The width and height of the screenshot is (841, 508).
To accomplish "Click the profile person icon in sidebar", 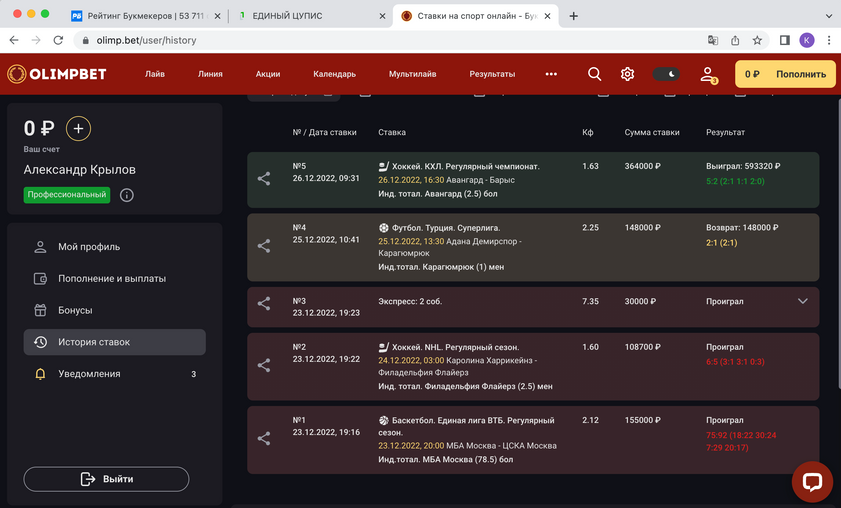I will pyautogui.click(x=40, y=247).
